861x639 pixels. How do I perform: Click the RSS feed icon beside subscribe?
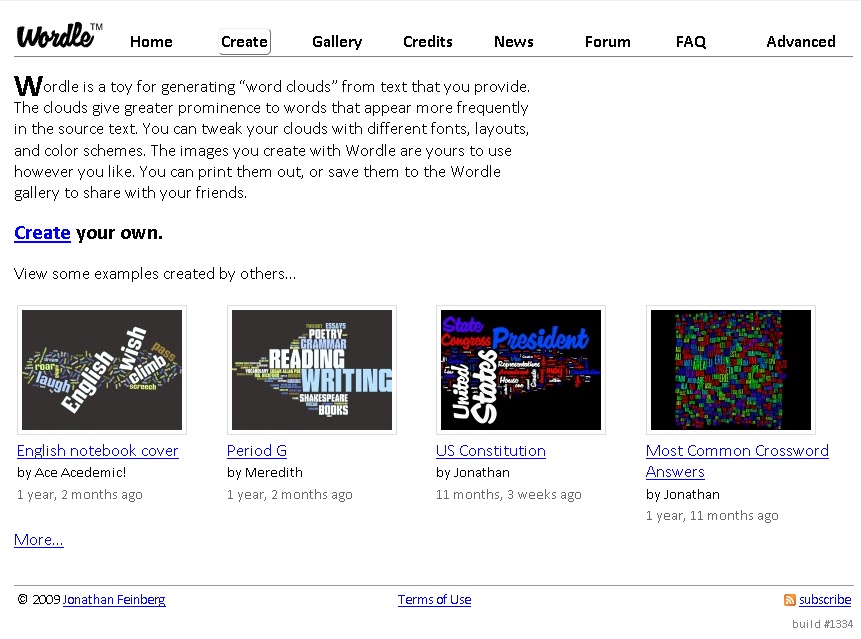coord(790,600)
